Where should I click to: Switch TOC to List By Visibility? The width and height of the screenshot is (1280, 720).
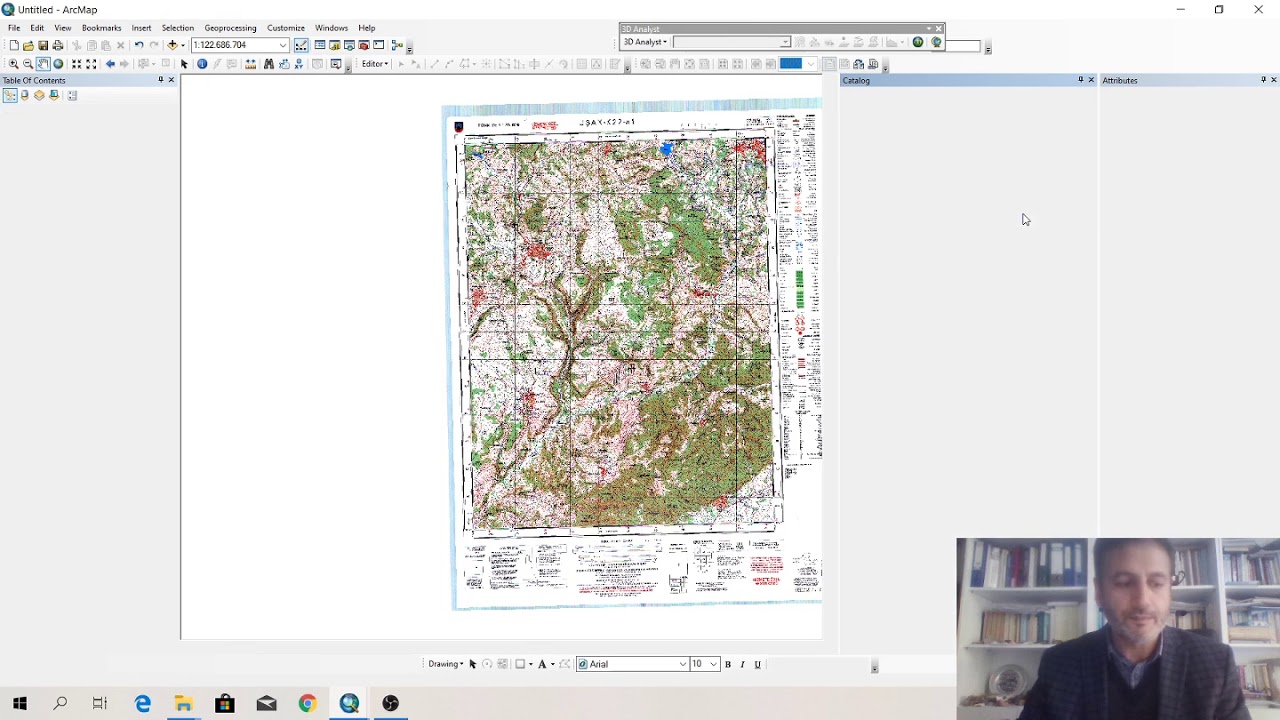tap(39, 95)
